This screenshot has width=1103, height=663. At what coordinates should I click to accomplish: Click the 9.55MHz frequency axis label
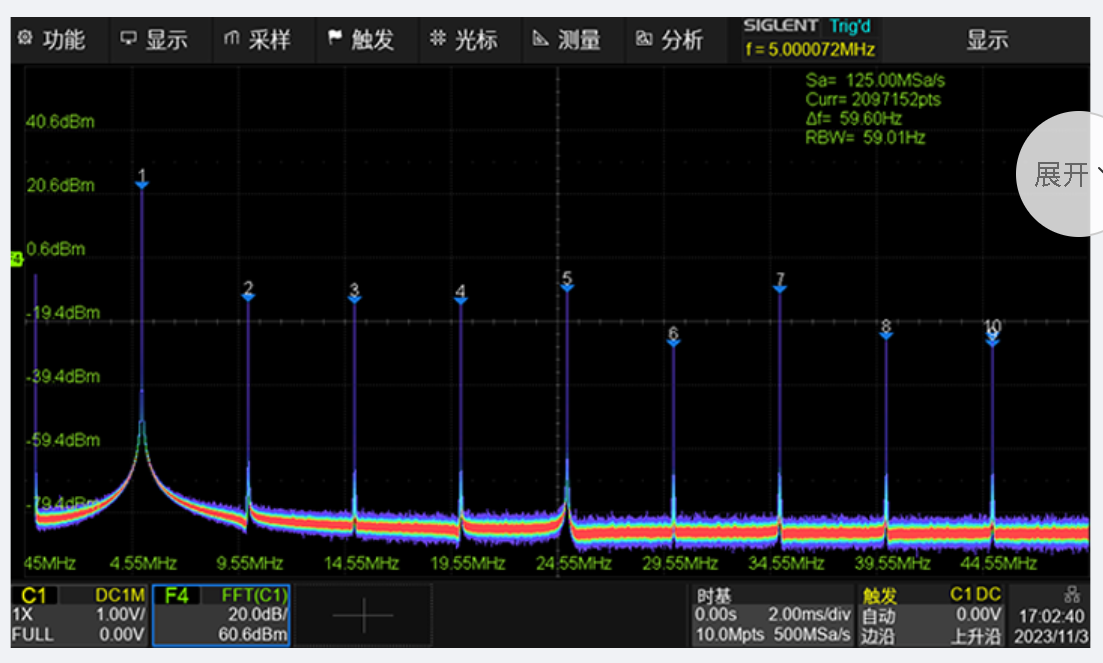point(250,563)
